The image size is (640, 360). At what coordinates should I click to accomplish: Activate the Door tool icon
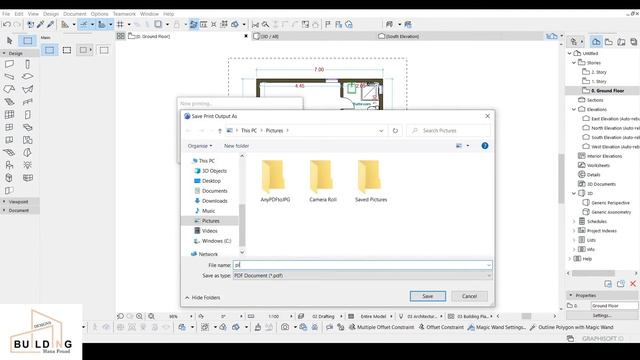[x=27, y=115]
